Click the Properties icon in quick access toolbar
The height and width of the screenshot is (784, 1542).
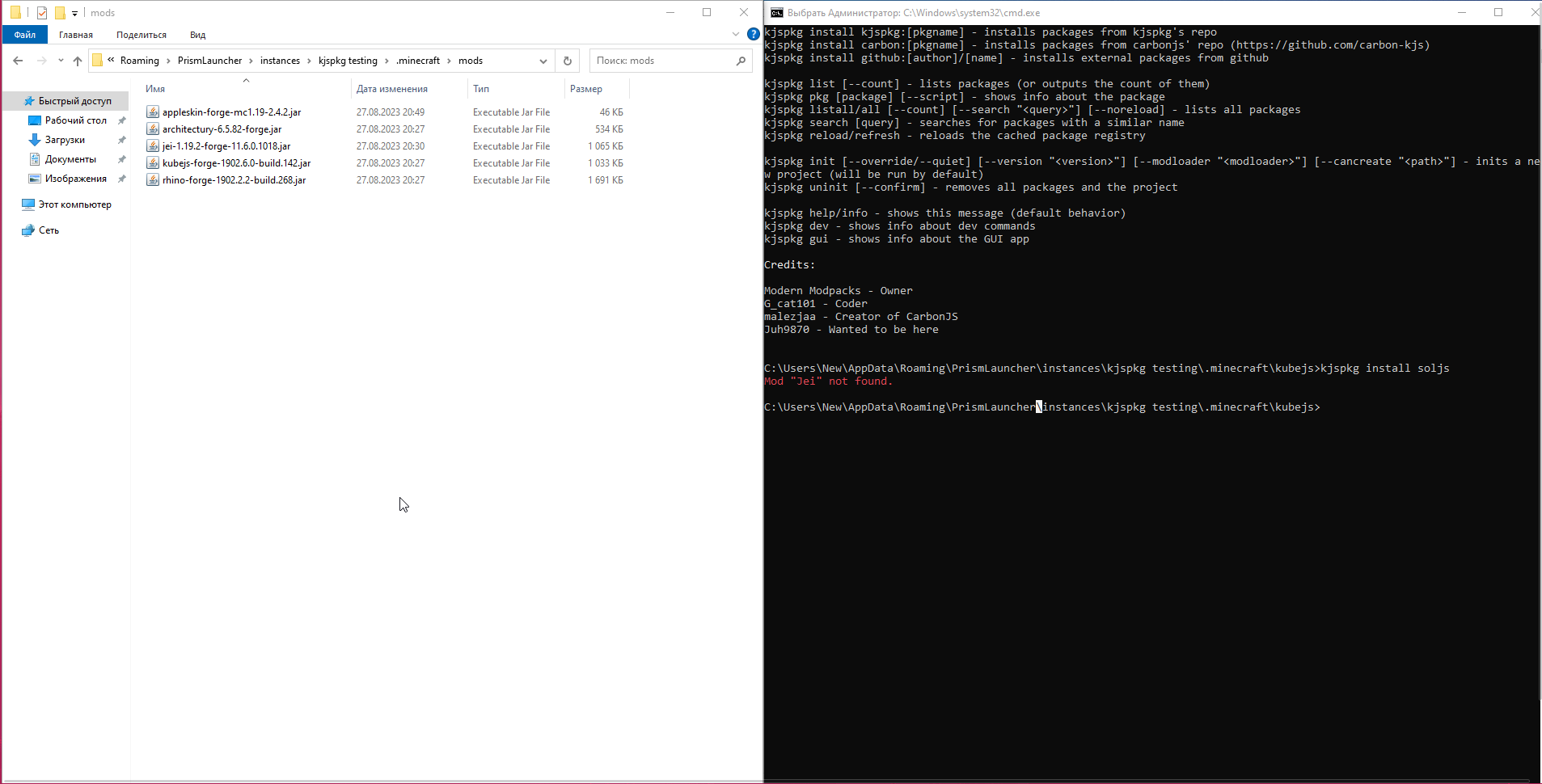click(x=43, y=12)
